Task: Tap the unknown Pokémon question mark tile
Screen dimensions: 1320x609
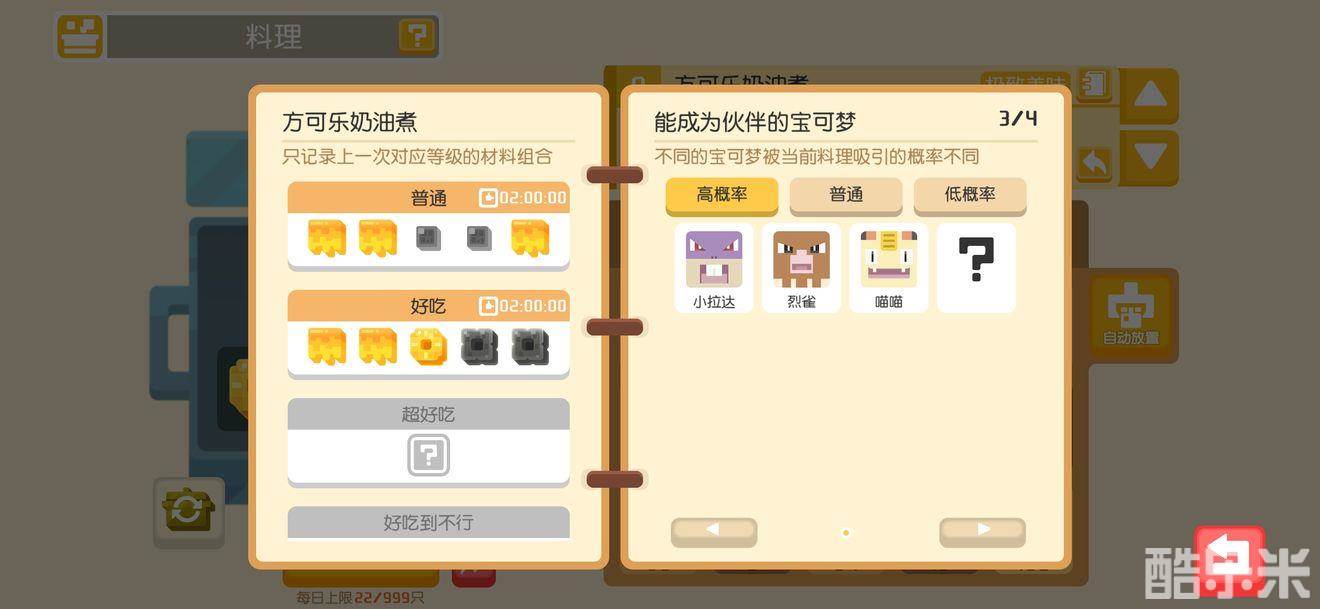Action: tap(976, 268)
